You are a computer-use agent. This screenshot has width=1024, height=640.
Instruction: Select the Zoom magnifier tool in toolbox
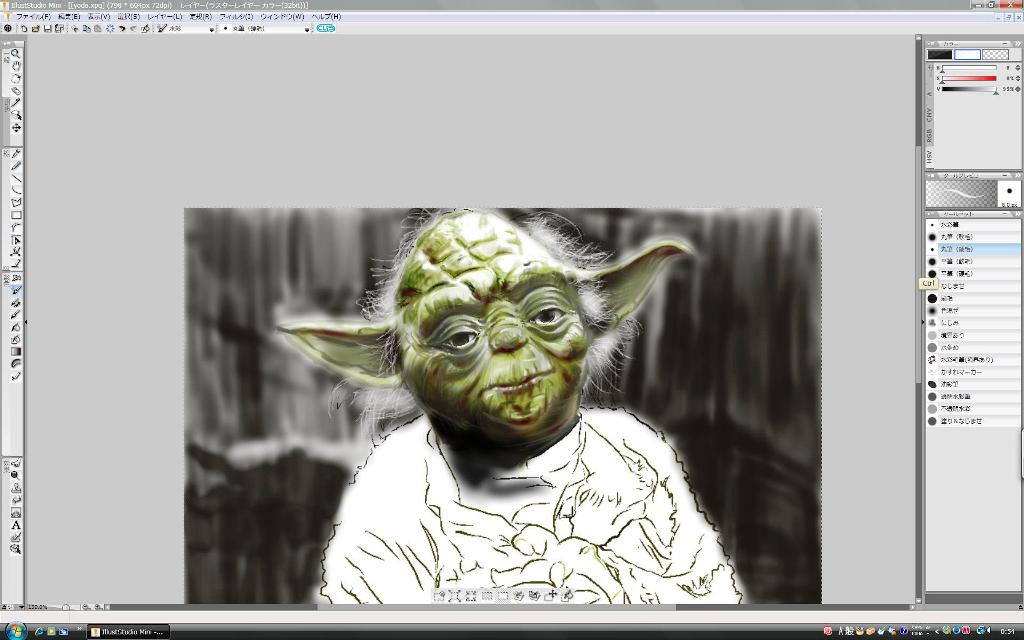tap(16, 54)
